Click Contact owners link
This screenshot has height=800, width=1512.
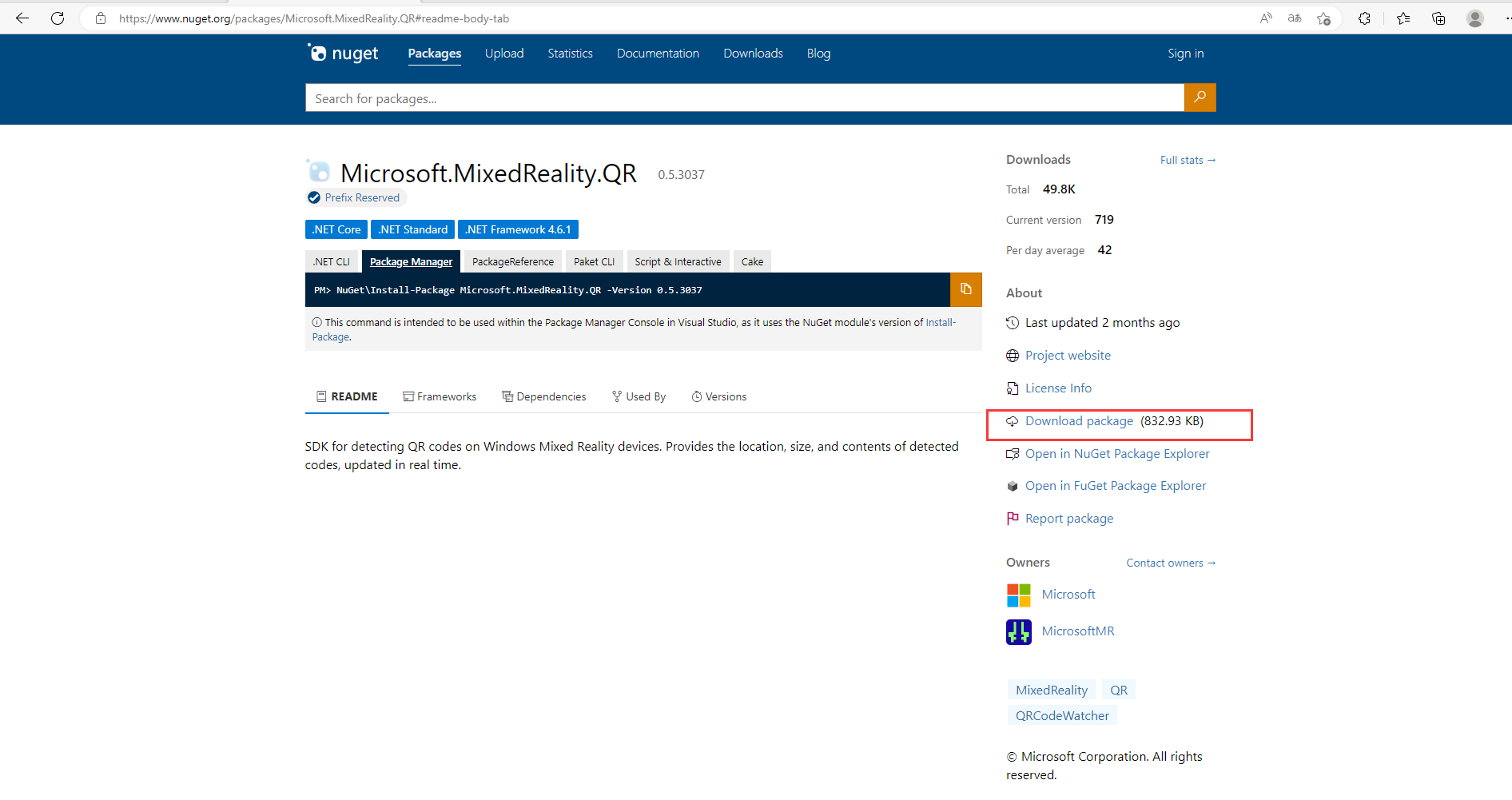pos(1171,563)
